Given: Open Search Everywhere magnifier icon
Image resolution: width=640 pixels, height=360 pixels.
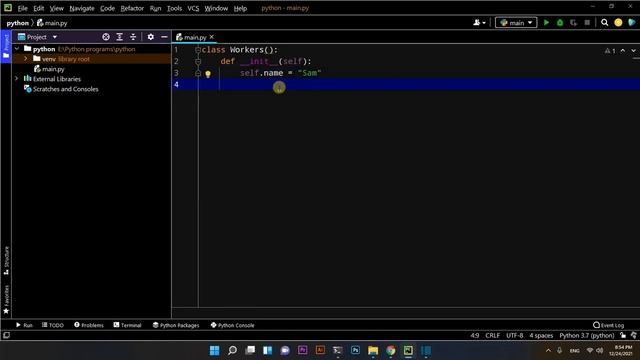Looking at the screenshot, I should click(604, 23).
